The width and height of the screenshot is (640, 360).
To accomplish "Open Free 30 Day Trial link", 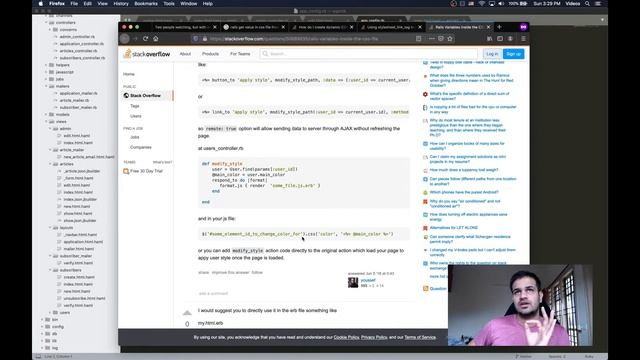I will pyautogui.click(x=146, y=171).
